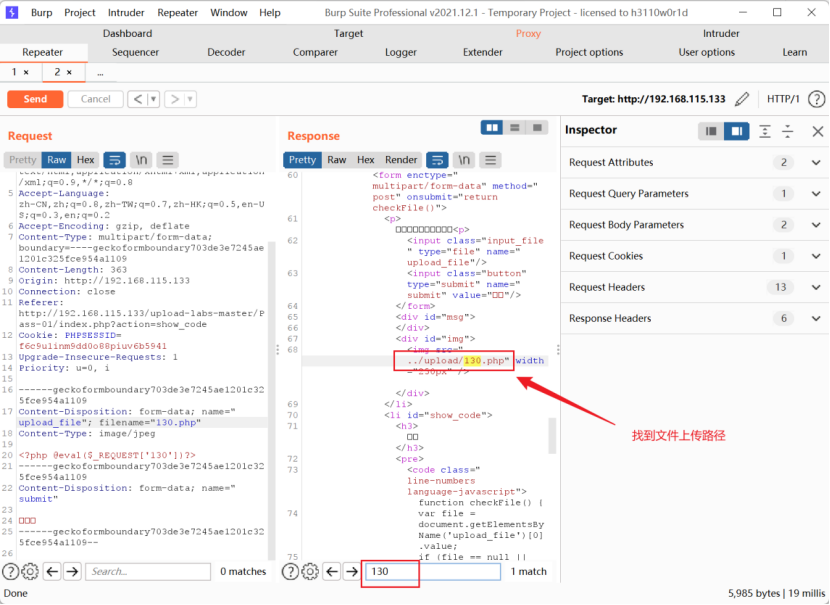The image size is (830, 605).
Task: Click Response panel vertical scrollbar
Action: [552, 436]
